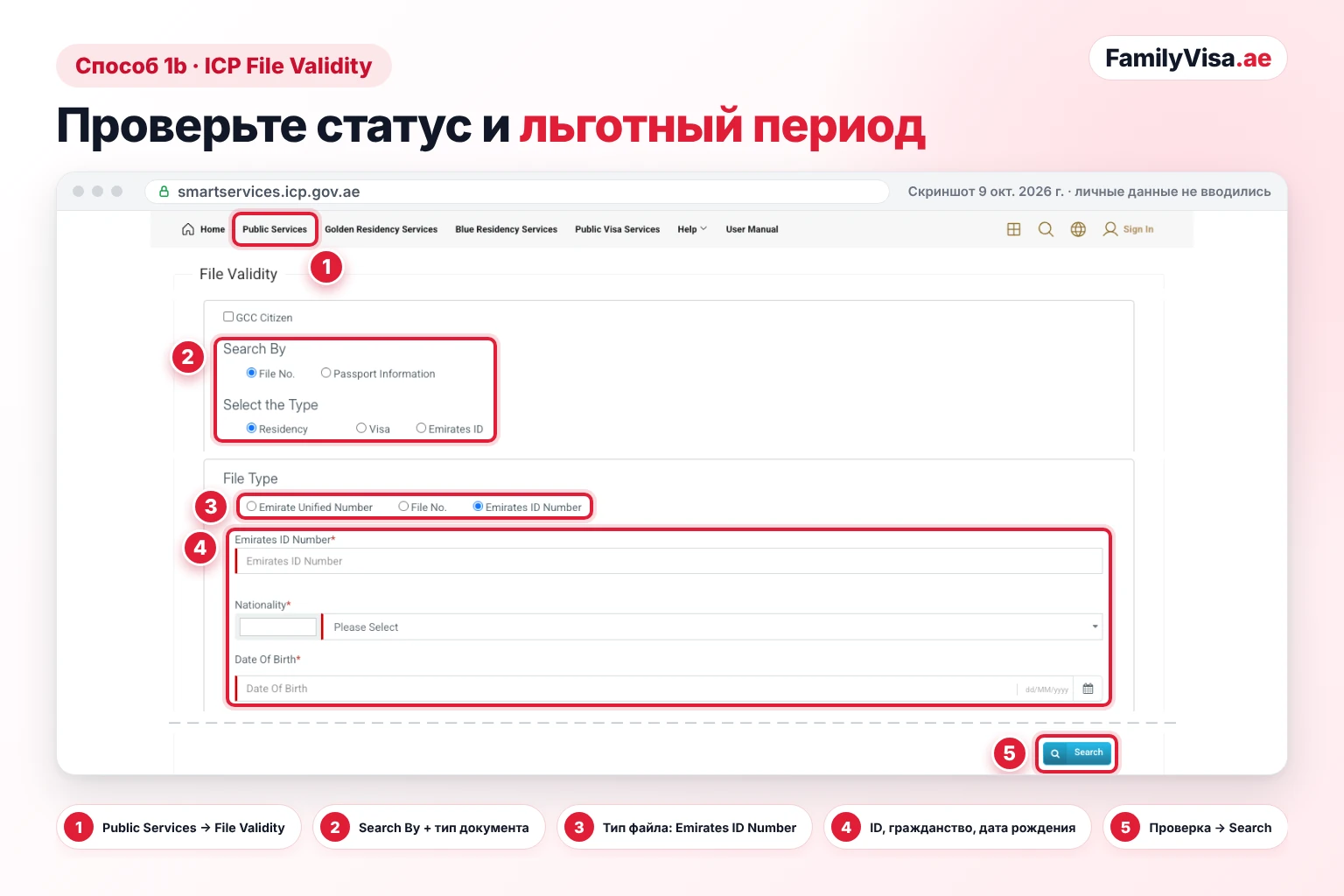The width and height of the screenshot is (1344, 896).
Task: Open Blue Residency Services menu
Action: (x=506, y=229)
